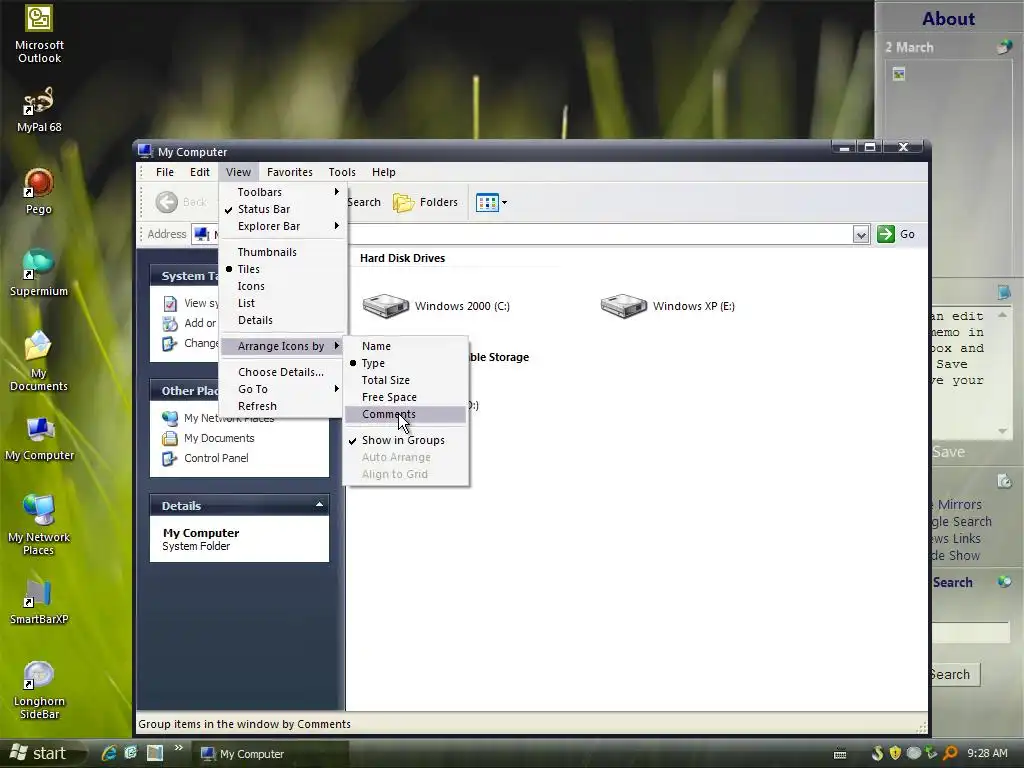
Task: Click the Views toolbar icon
Action: coord(487,202)
